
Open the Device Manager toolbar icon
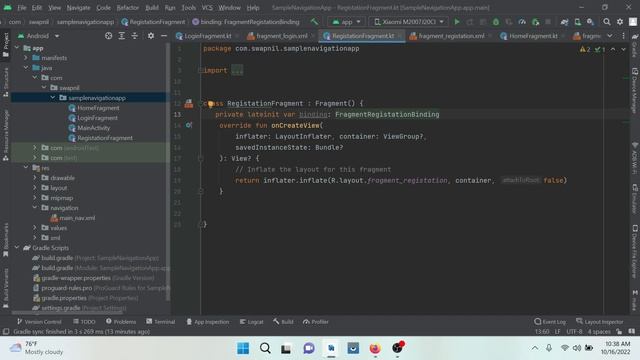coord(578,22)
